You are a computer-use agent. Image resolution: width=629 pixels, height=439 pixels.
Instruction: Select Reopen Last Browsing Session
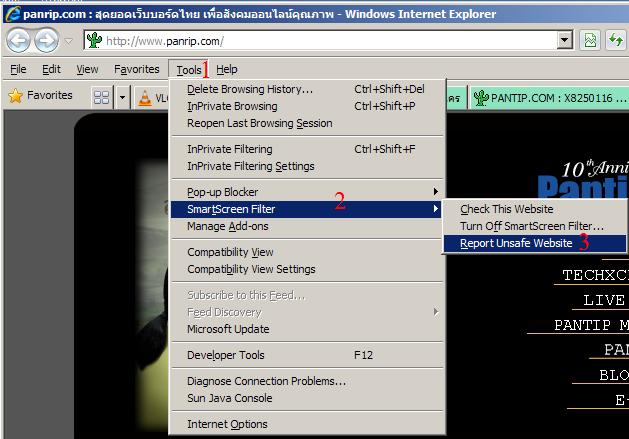pos(307,123)
